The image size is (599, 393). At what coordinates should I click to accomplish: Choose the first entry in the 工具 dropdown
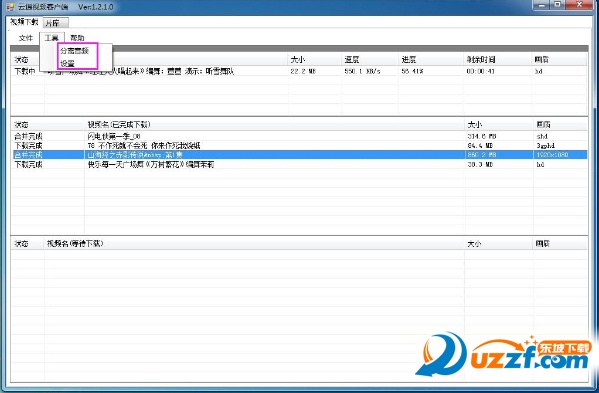point(75,51)
